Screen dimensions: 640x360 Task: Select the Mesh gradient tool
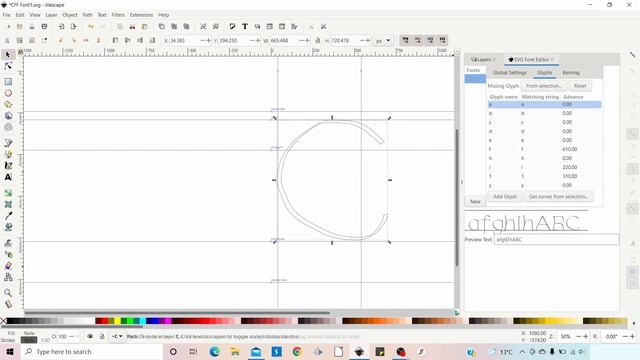(x=8, y=204)
